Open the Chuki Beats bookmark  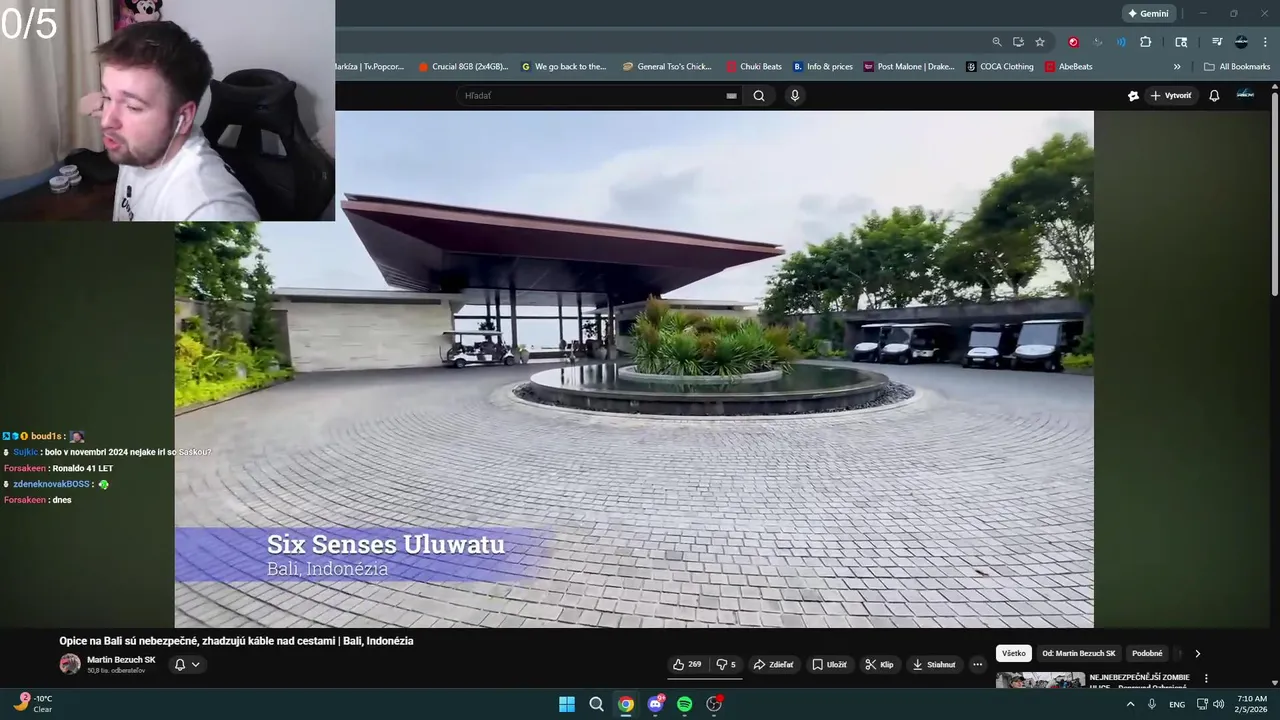(754, 67)
